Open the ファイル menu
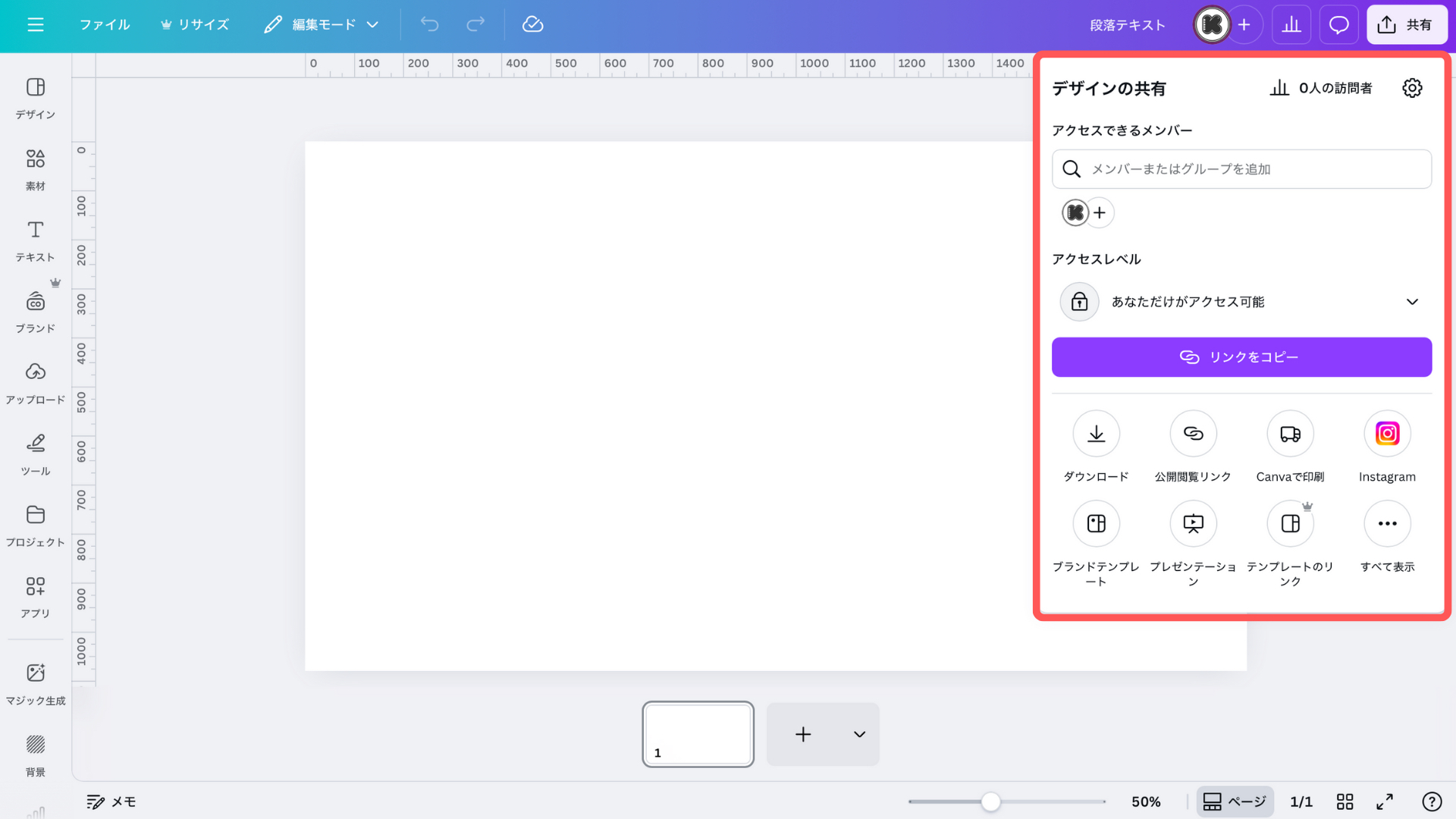Viewport: 1456px width, 819px height. click(x=105, y=25)
